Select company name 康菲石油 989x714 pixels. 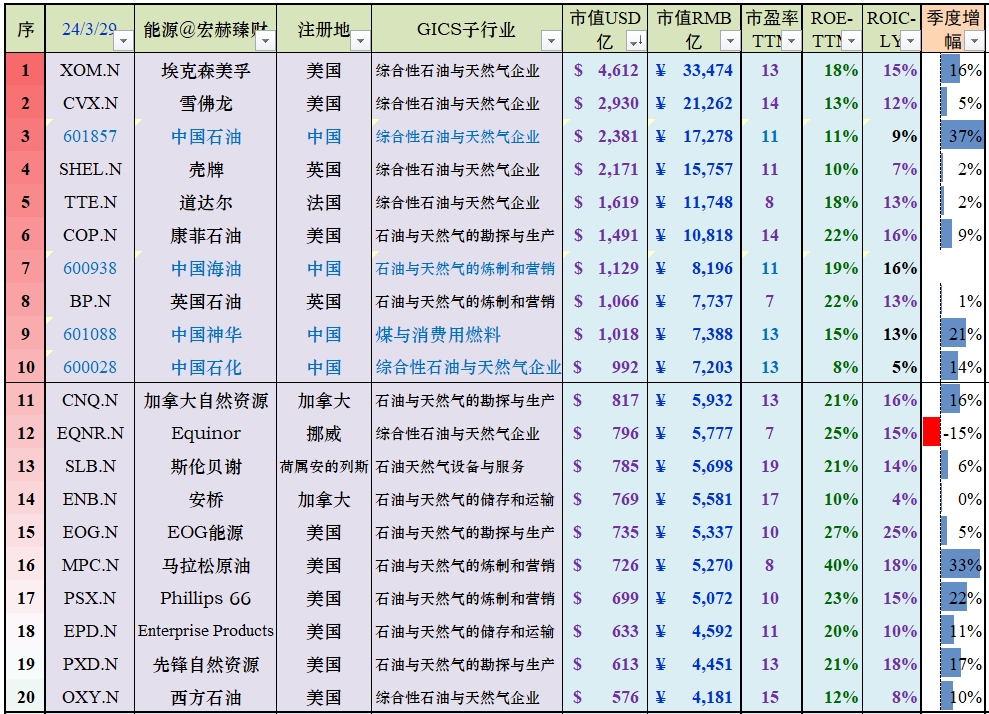206,235
